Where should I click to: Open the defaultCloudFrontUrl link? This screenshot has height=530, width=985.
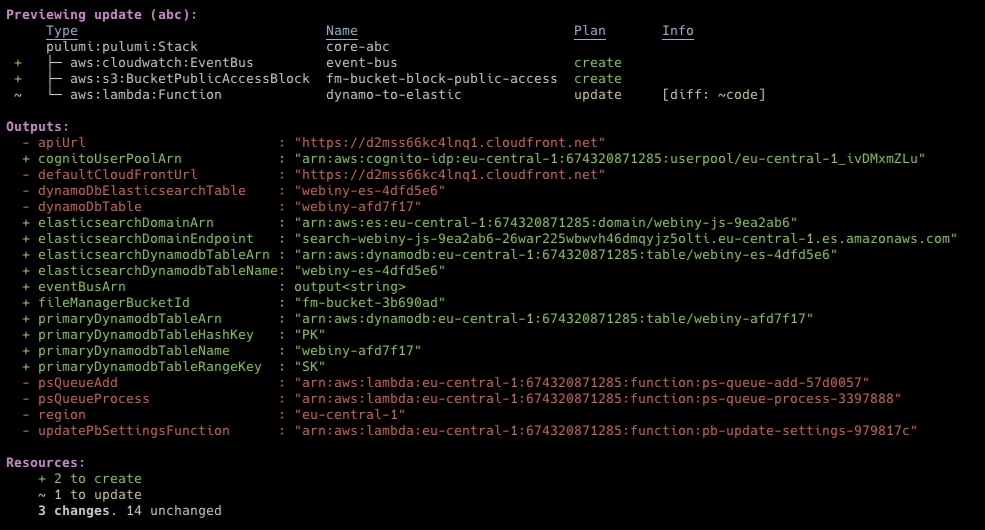[x=449, y=175]
